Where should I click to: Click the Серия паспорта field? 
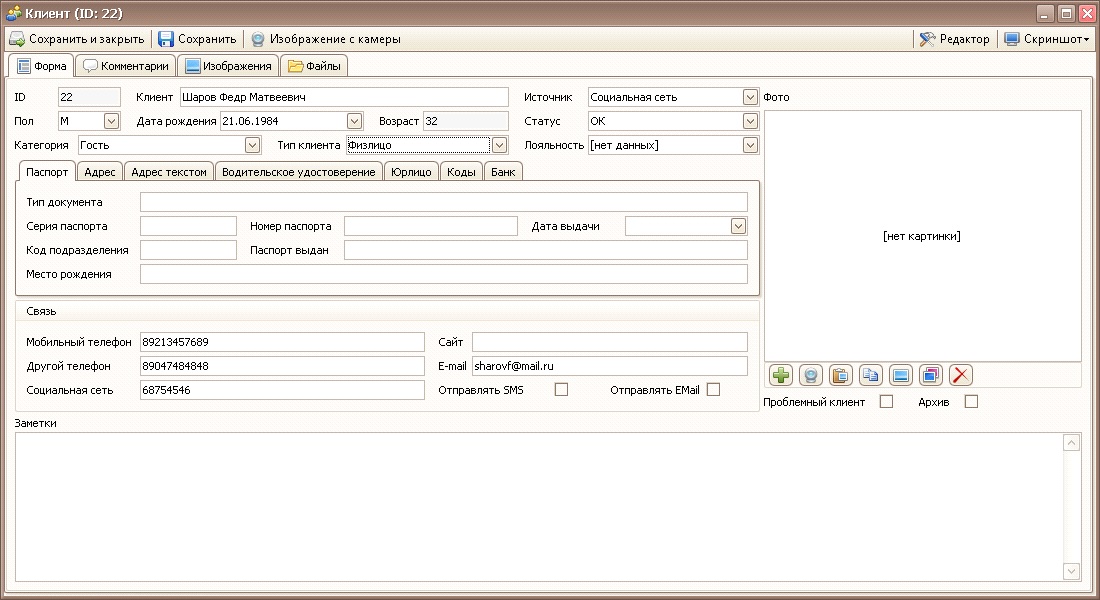coord(188,226)
